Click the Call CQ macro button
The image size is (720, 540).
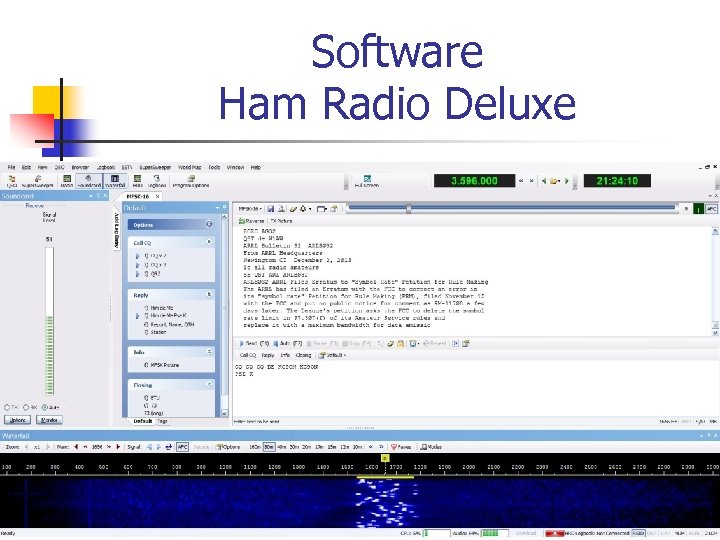[x=248, y=355]
